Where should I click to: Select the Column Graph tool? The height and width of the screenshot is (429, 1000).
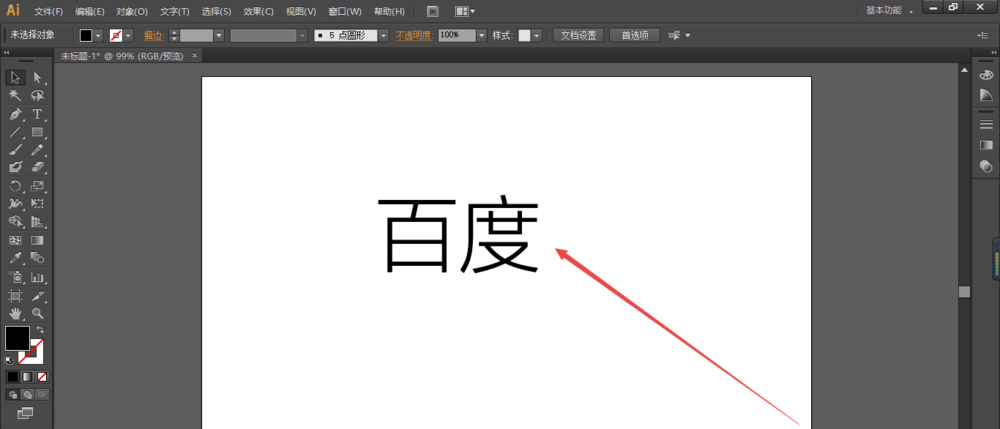(37, 277)
